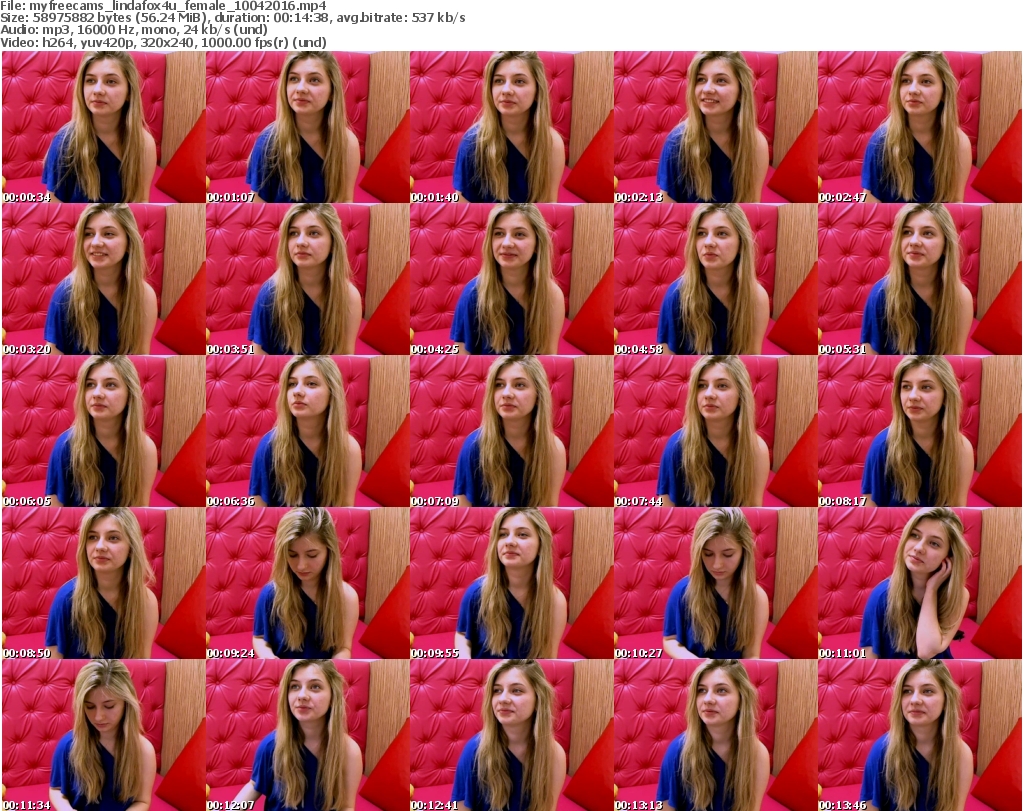Pick the preview frame at 00:06:05

[104, 431]
